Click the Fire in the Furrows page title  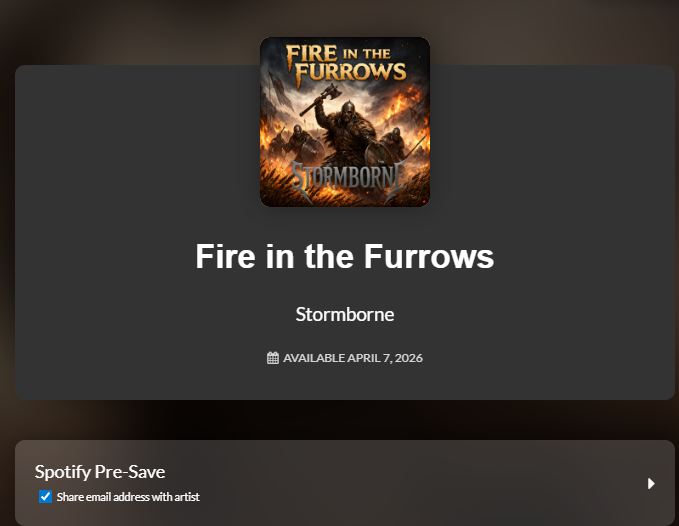(x=345, y=256)
